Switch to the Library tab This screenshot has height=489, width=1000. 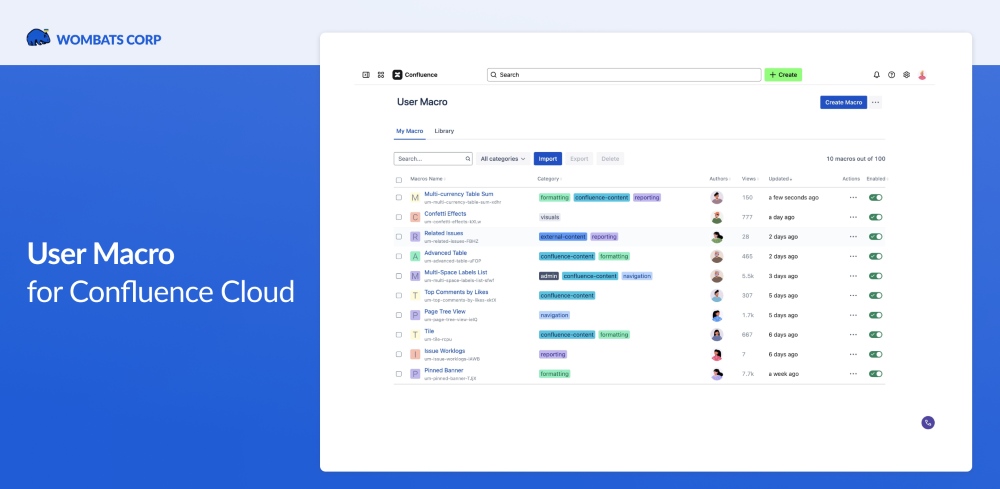tap(445, 131)
